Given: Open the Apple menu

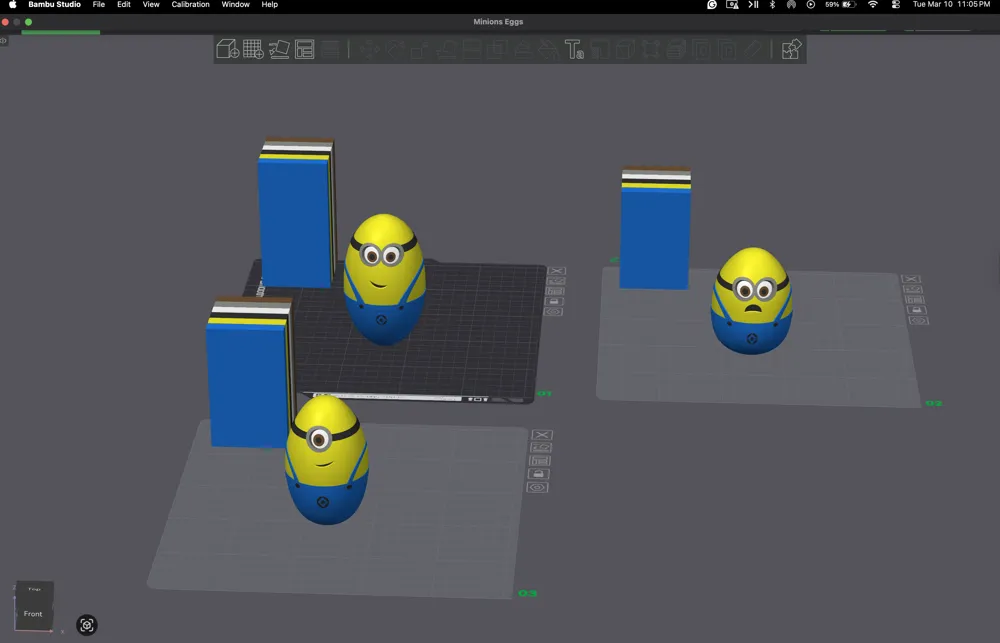Looking at the screenshot, I should click(12, 4).
